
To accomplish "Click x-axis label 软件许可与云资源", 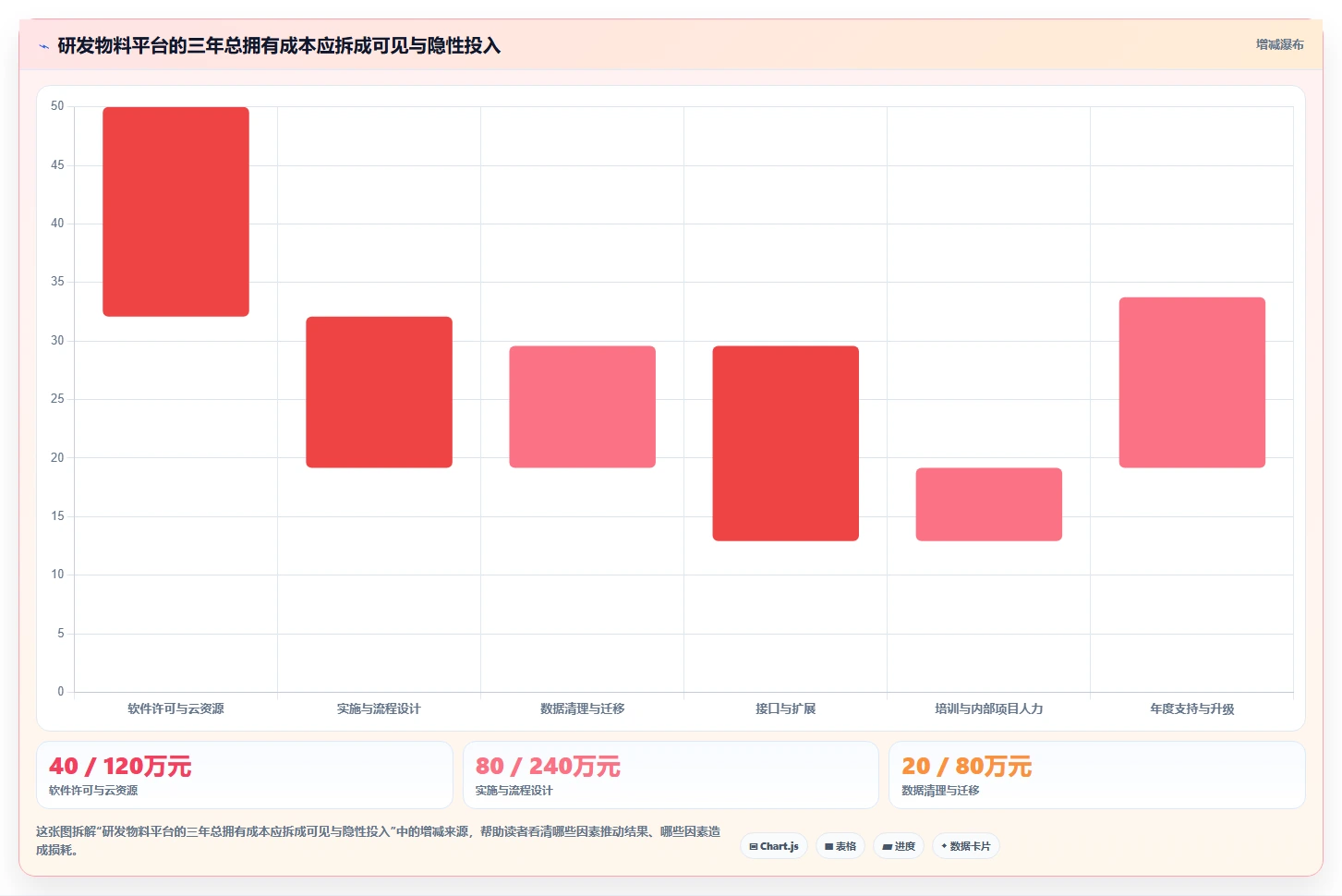I will (x=175, y=708).
